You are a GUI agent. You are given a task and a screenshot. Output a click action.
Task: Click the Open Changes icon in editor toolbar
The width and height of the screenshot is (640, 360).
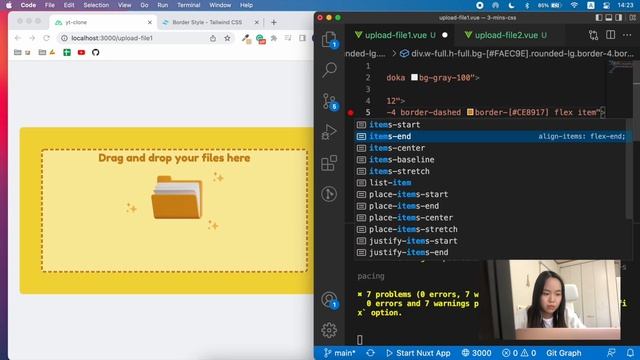click(593, 35)
